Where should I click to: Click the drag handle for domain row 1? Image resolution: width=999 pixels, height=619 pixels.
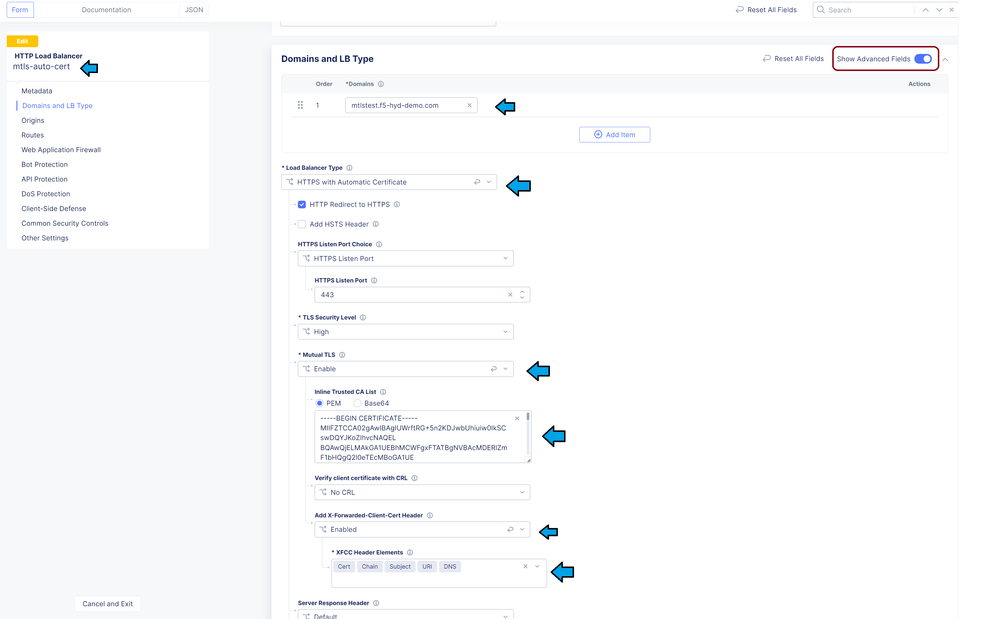click(300, 105)
